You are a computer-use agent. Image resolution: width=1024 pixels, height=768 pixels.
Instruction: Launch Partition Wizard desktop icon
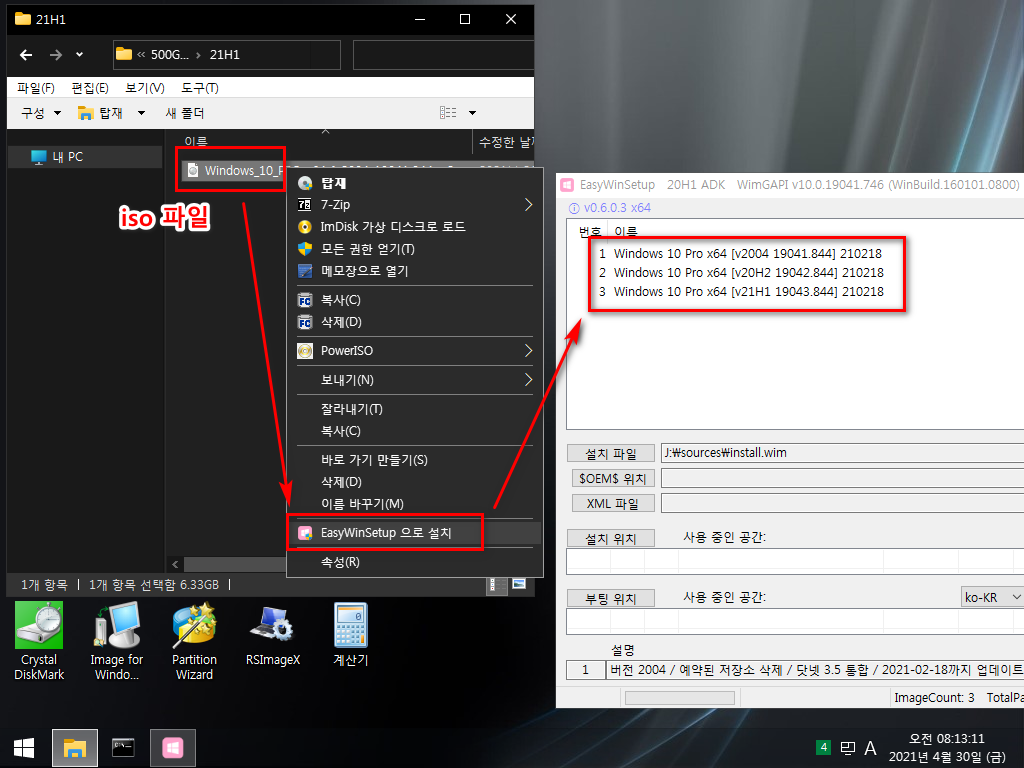point(194,641)
